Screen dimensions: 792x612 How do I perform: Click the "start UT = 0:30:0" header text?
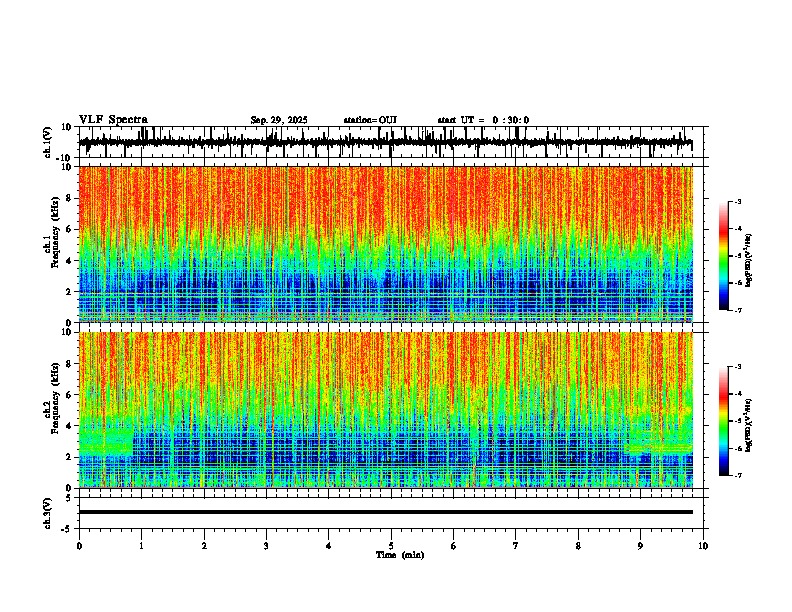483,120
